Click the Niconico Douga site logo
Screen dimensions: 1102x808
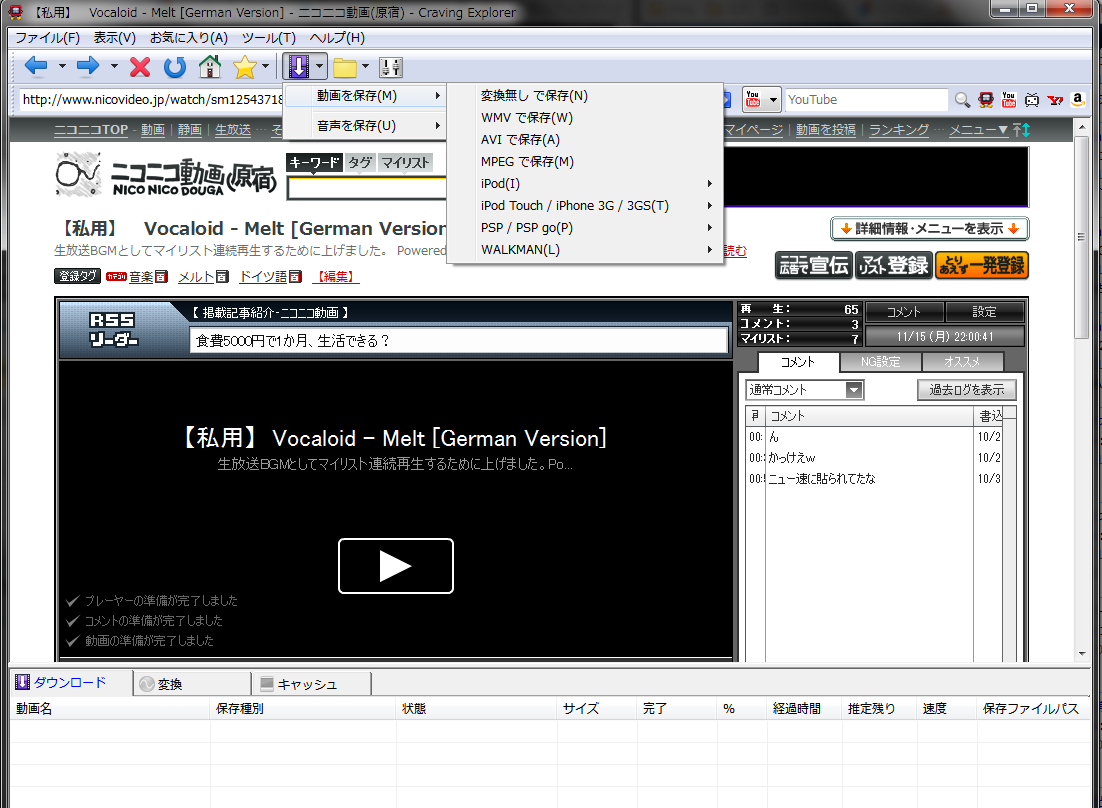167,175
